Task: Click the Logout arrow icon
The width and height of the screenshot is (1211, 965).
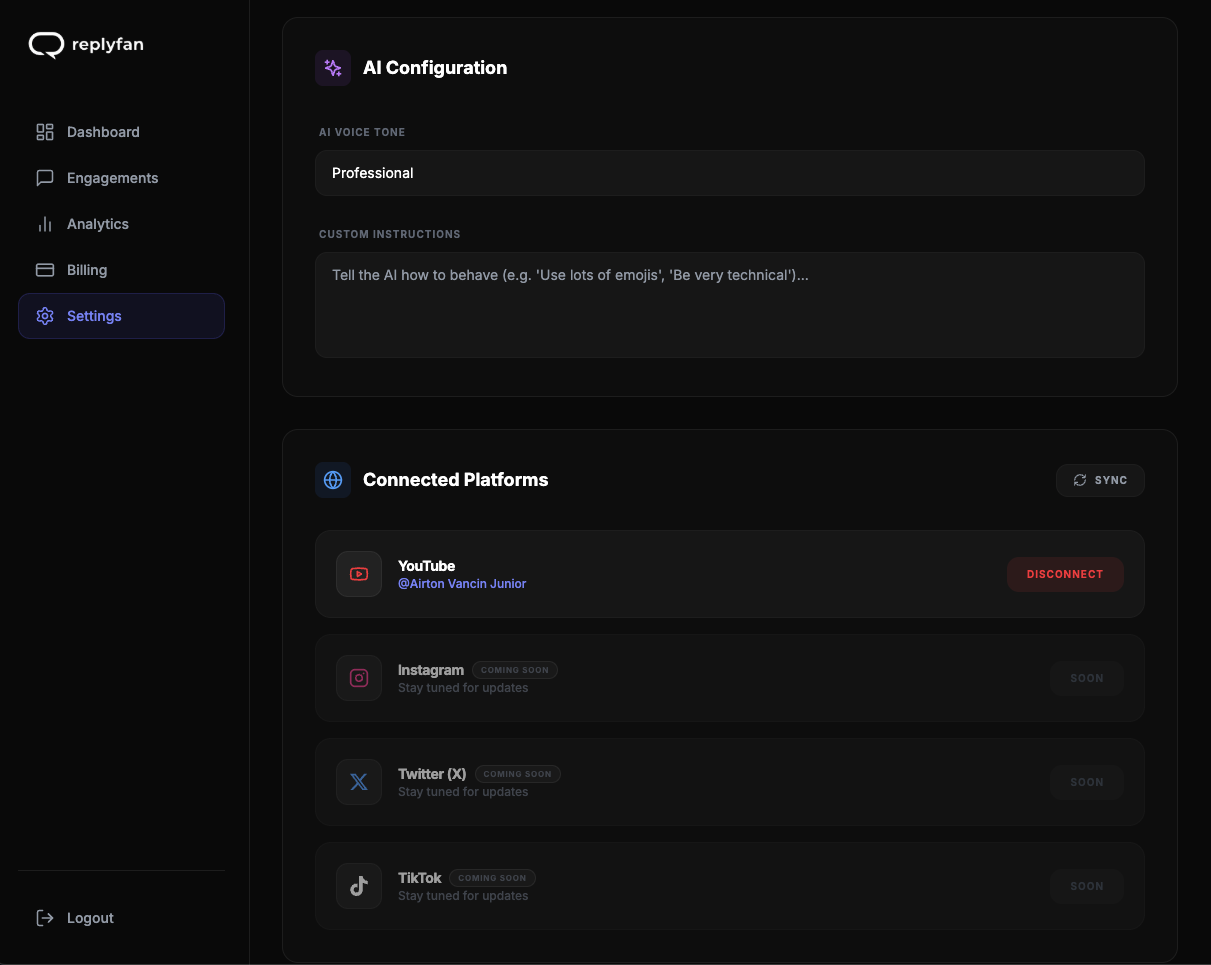Action: 45,918
